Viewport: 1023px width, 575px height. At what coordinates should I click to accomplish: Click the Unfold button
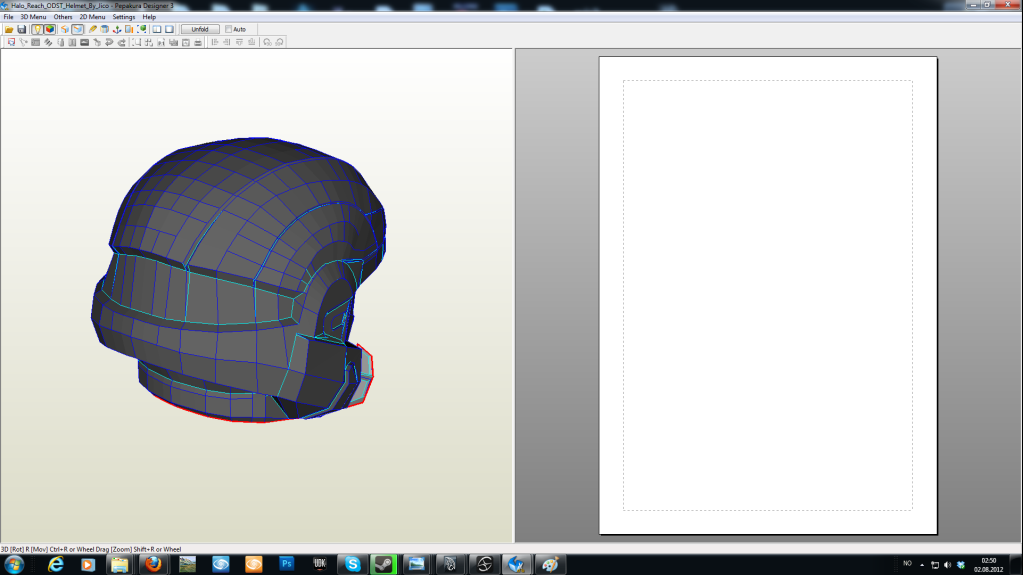pyautogui.click(x=200, y=29)
